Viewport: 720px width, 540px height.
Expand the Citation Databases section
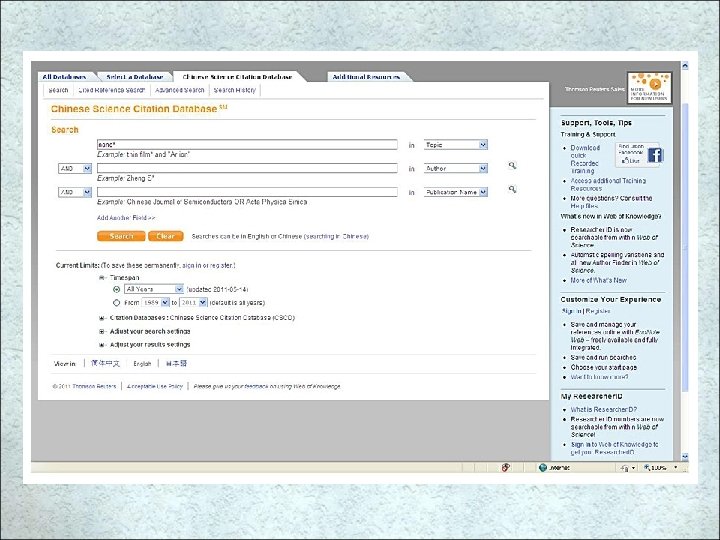tap(102, 318)
